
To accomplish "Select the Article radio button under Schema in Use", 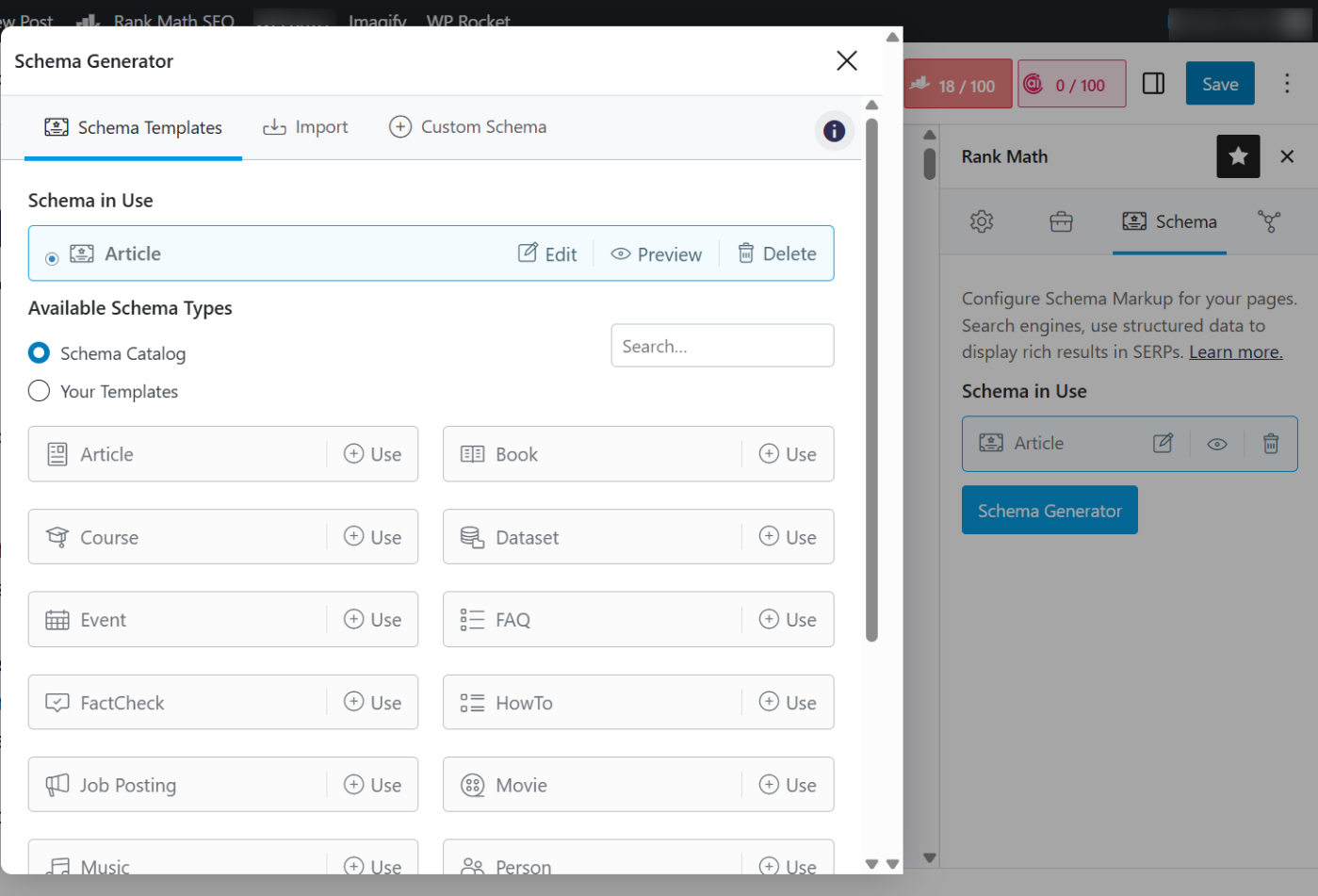I will 52,256.
